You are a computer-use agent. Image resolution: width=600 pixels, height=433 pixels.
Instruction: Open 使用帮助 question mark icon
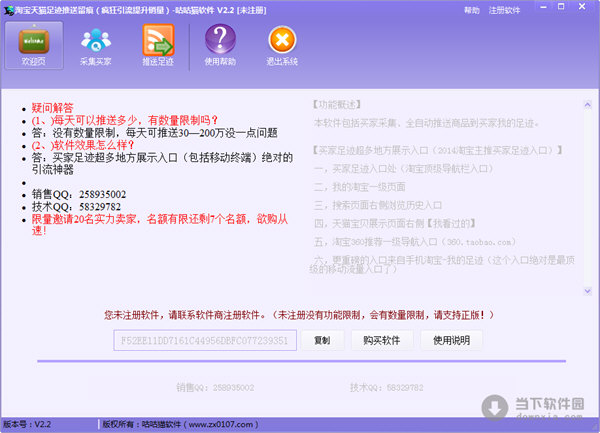pos(220,46)
